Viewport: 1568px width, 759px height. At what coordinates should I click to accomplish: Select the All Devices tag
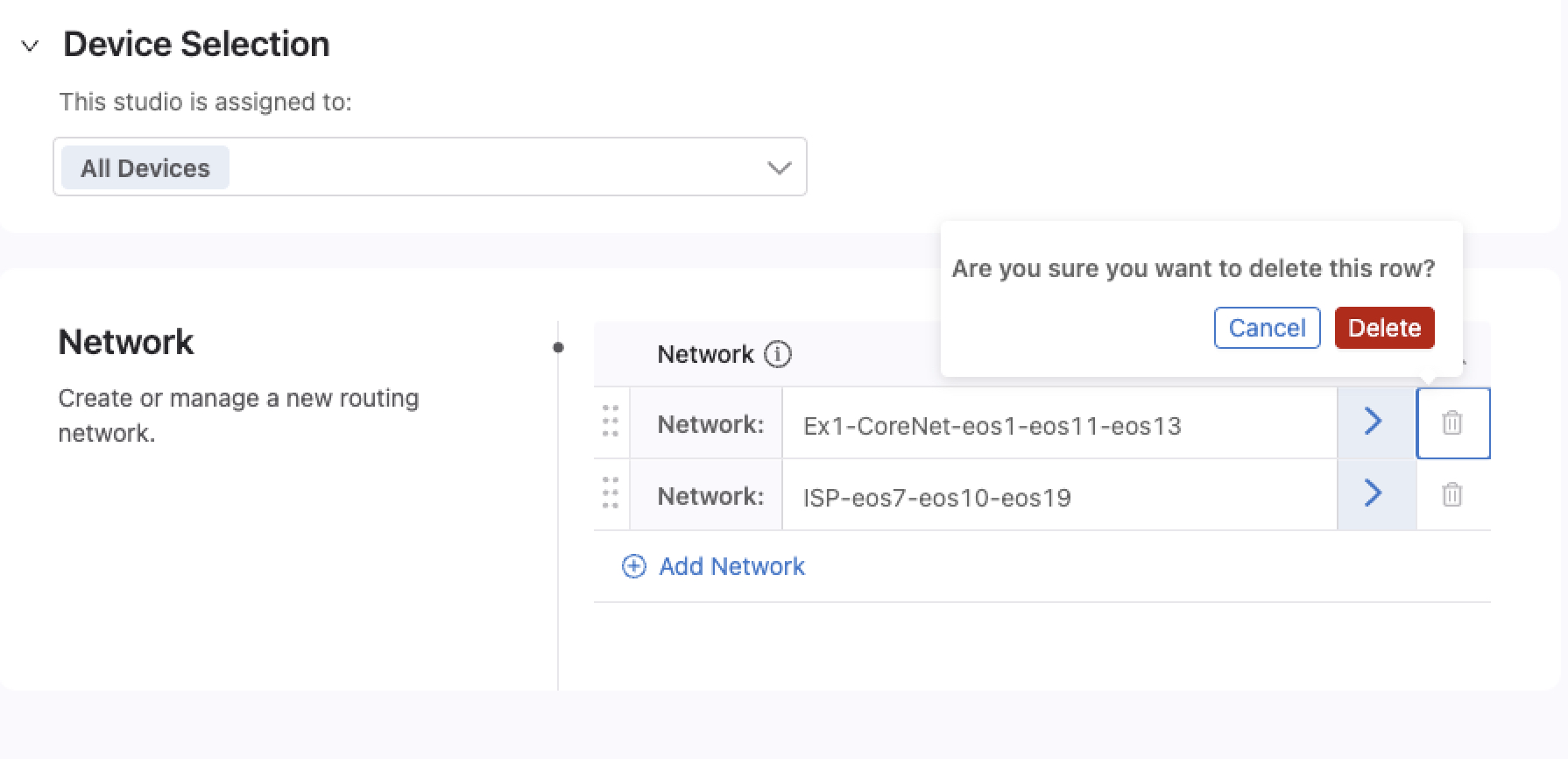(x=145, y=168)
